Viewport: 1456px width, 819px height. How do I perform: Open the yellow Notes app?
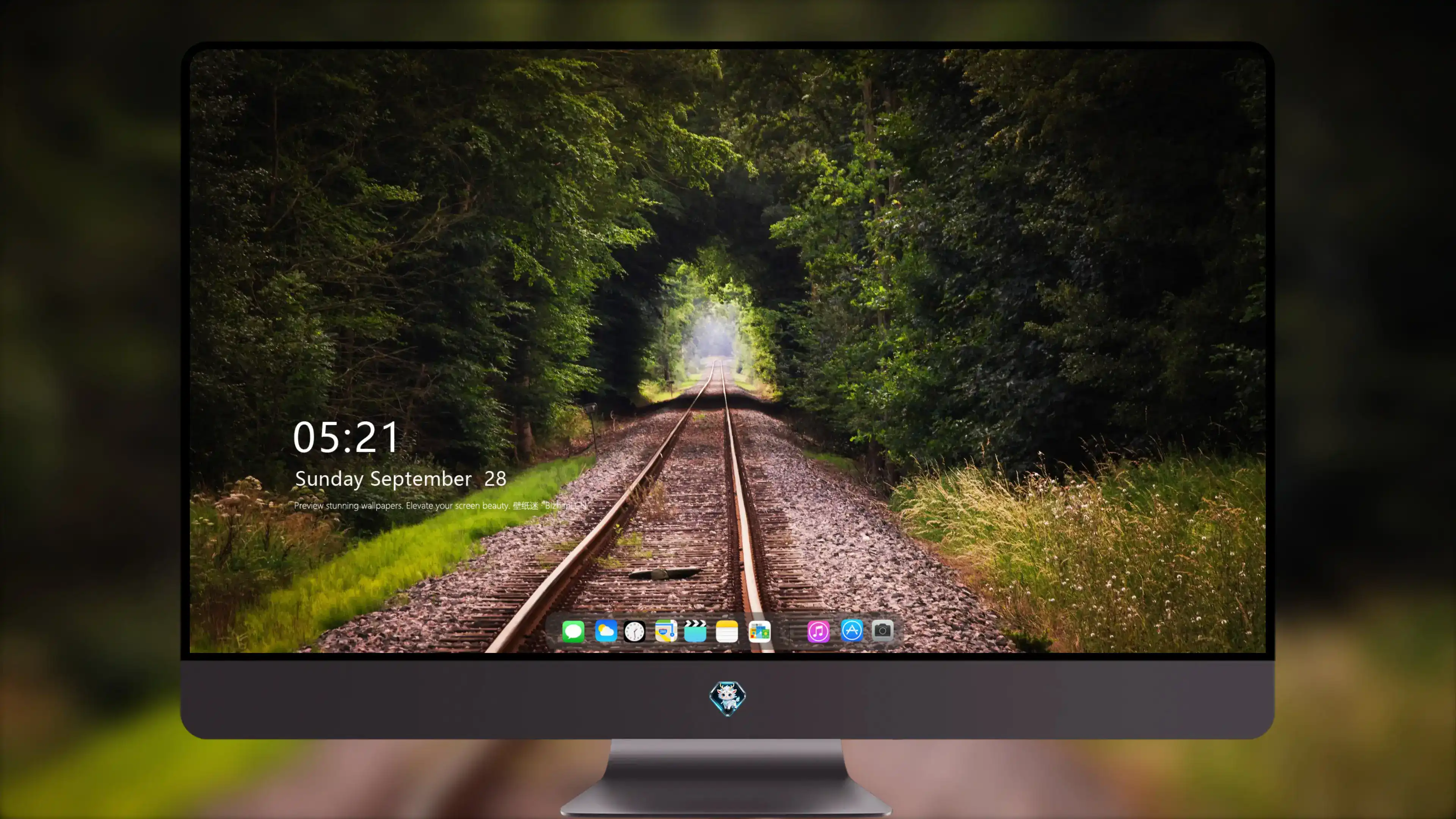pyautogui.click(x=727, y=631)
